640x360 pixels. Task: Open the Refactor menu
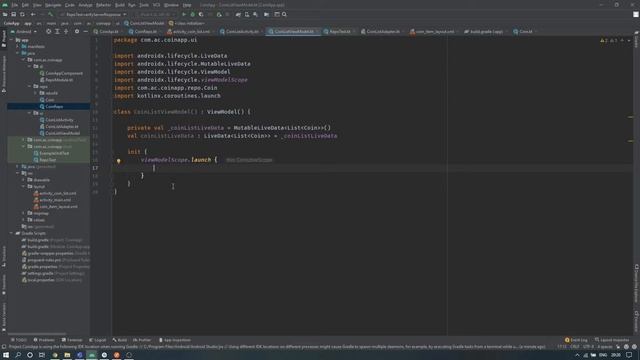coord(103,5)
